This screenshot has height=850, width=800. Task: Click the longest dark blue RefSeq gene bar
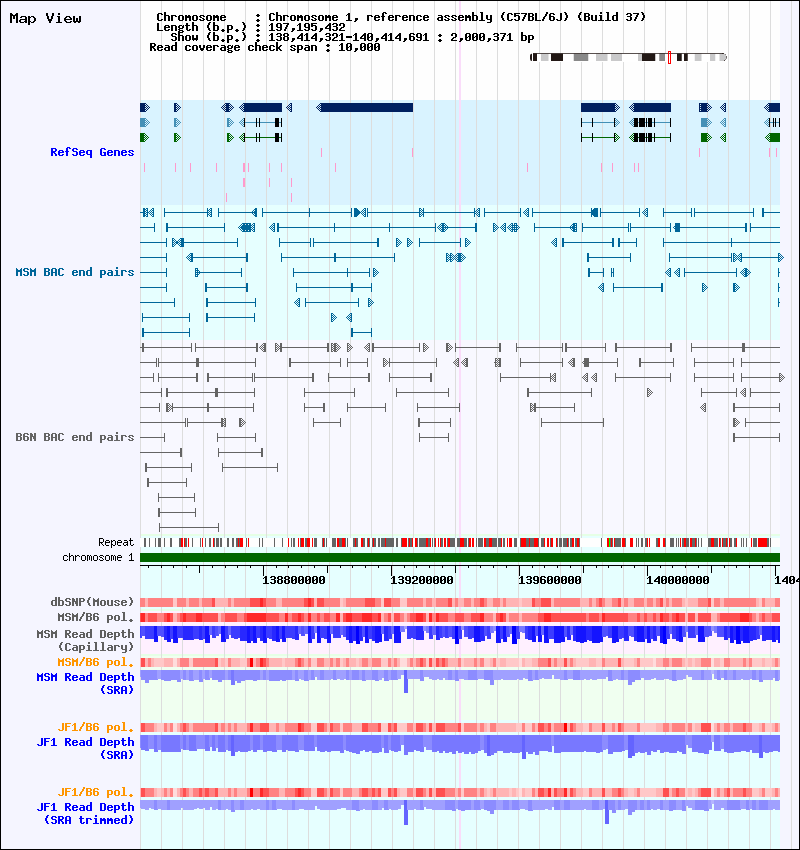pos(365,107)
